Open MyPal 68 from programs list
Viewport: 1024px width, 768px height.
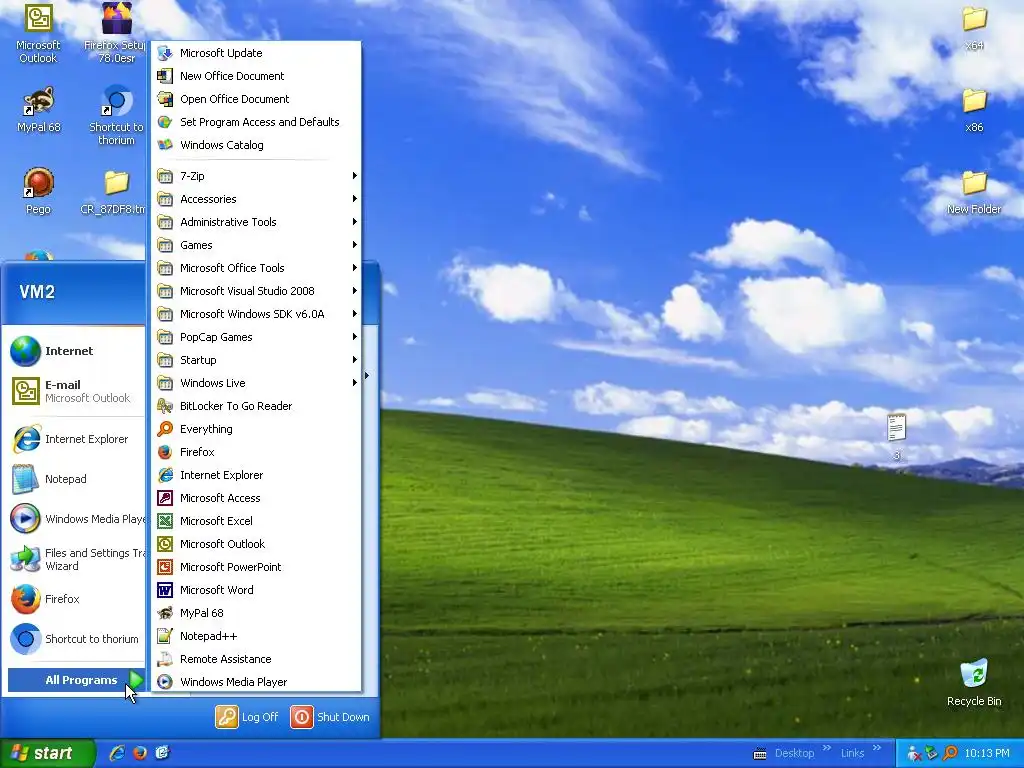256,613
